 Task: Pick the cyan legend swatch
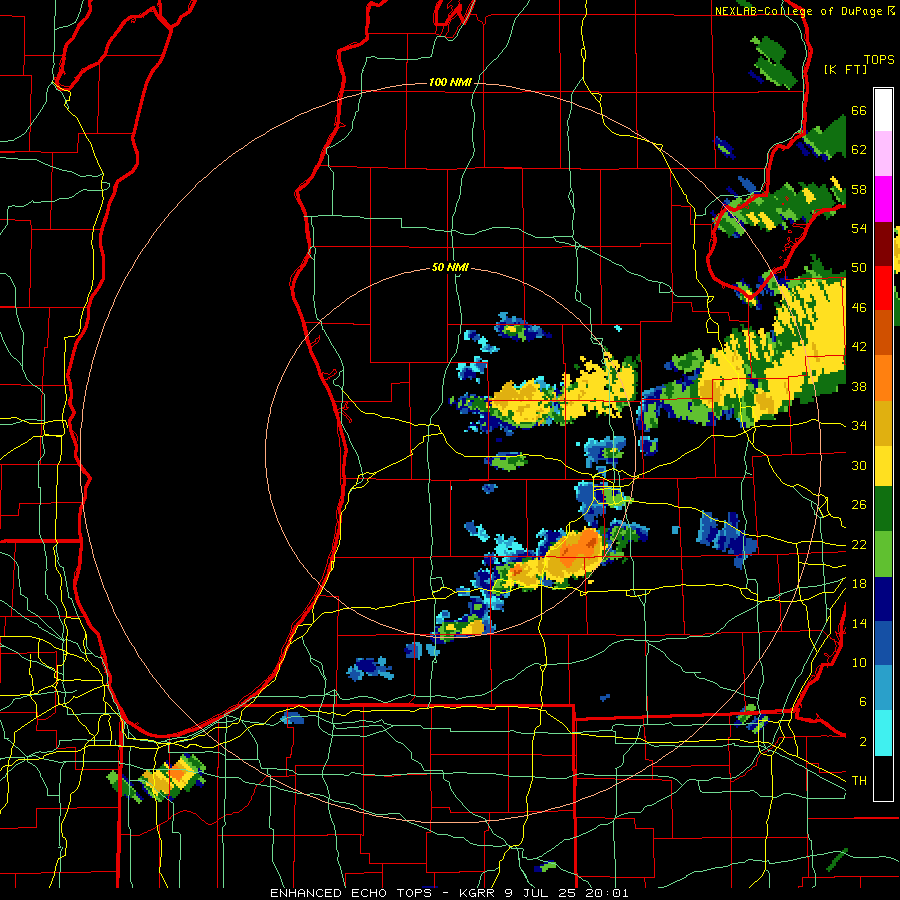click(883, 733)
